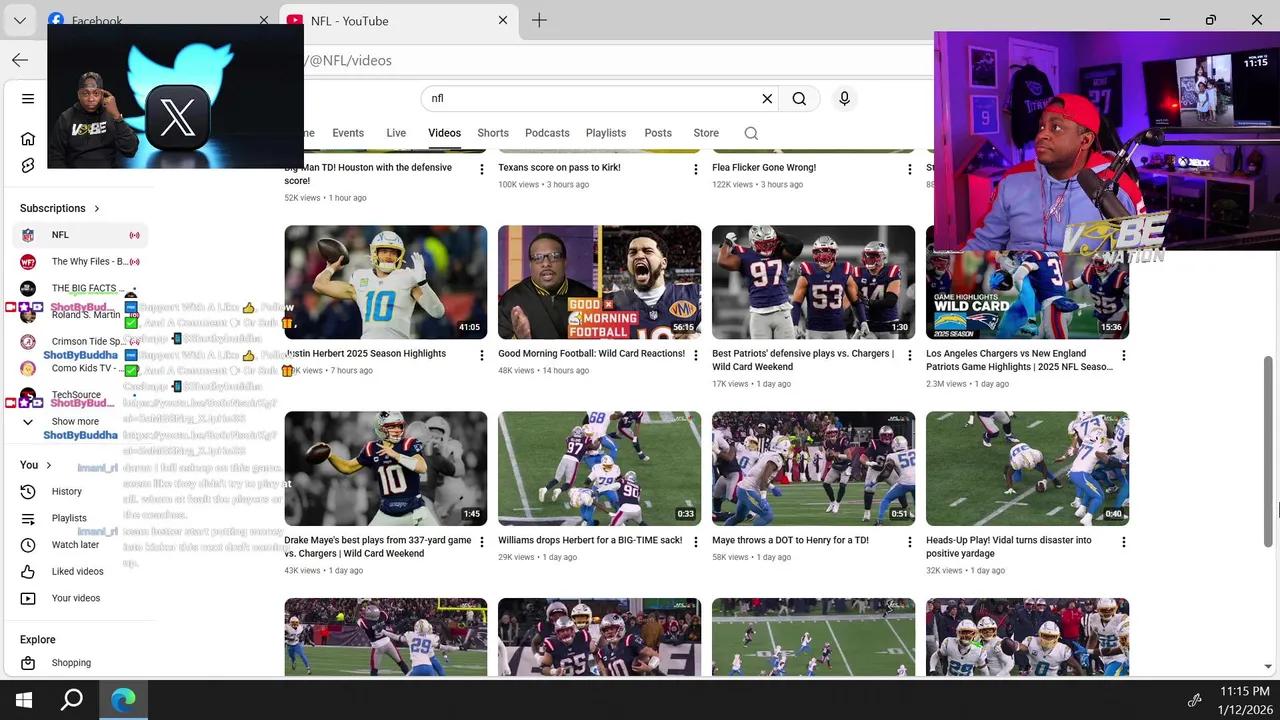This screenshot has width=1280, height=720.
Task: Expand the You section chevron
Action: coord(49,465)
